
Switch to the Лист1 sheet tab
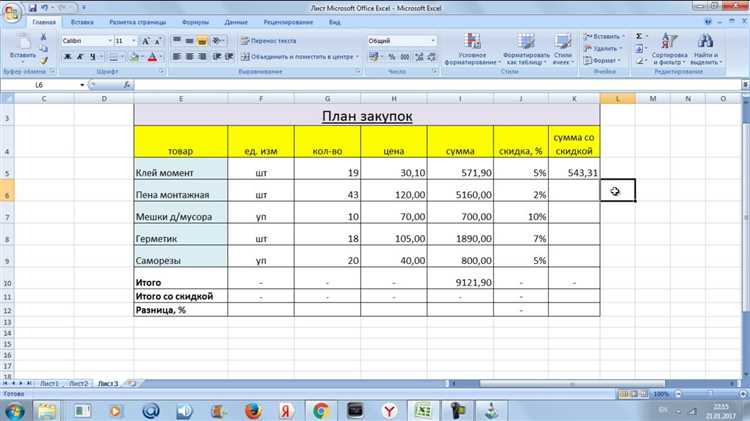[x=47, y=383]
